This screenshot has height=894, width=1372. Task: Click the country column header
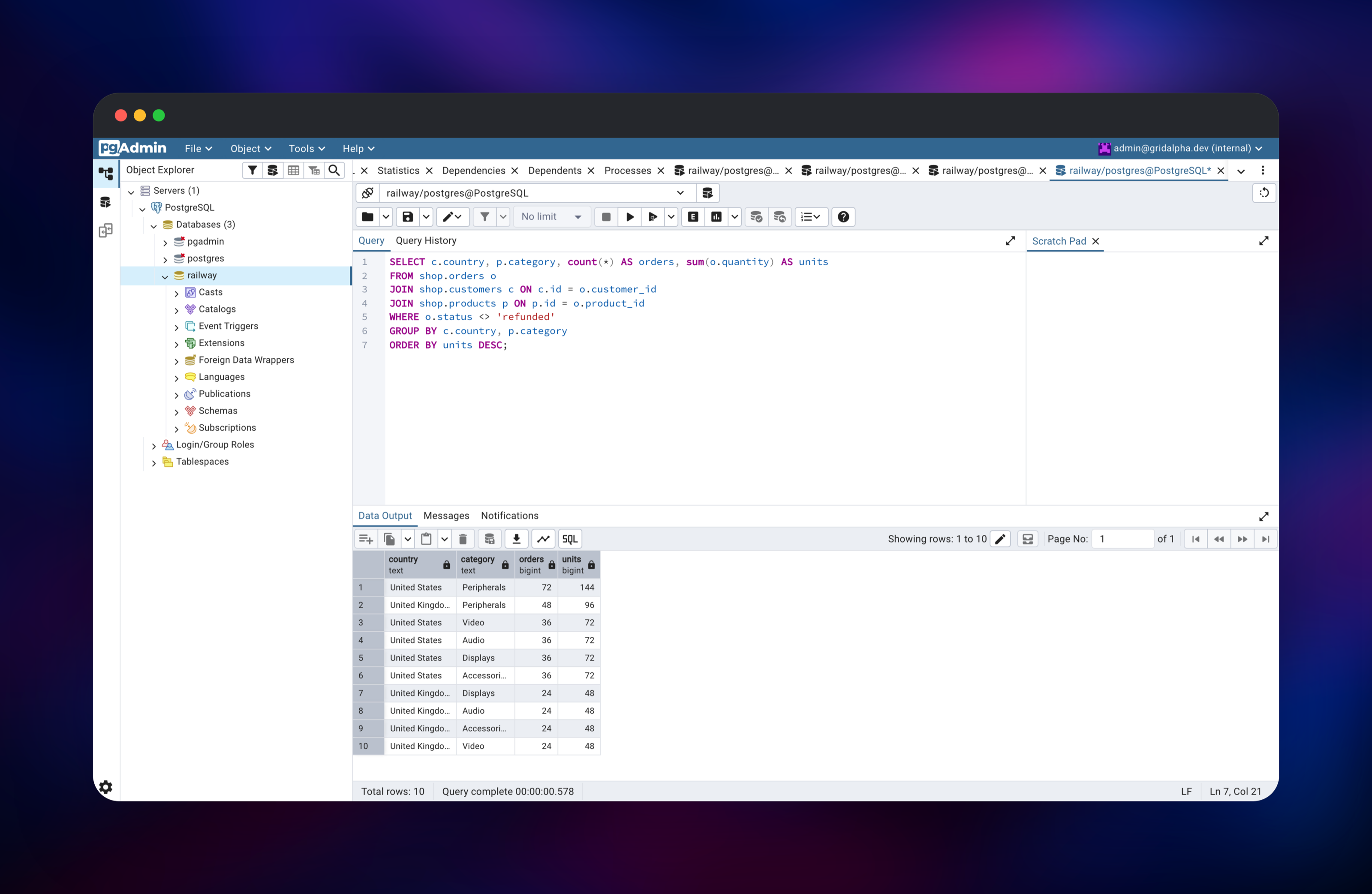420,565
